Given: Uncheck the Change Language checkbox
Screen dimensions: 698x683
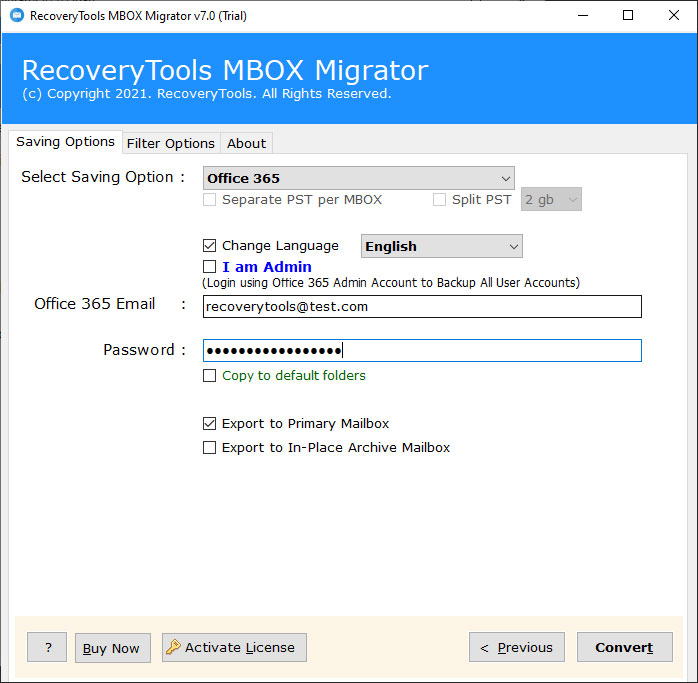Looking at the screenshot, I should [x=209, y=245].
